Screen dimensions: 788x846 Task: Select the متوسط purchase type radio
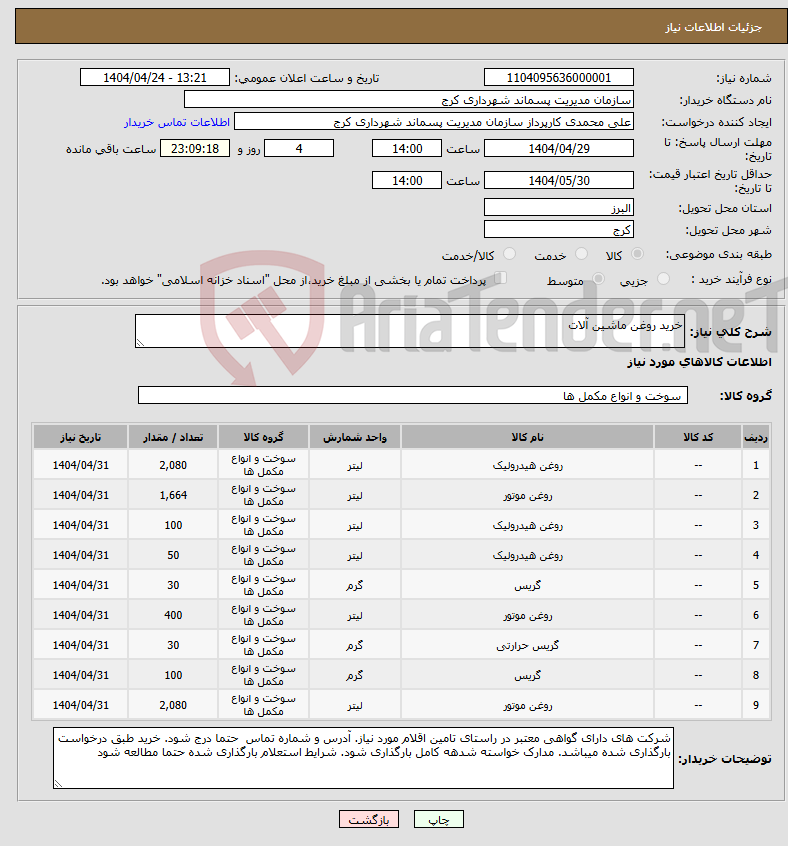[598, 278]
